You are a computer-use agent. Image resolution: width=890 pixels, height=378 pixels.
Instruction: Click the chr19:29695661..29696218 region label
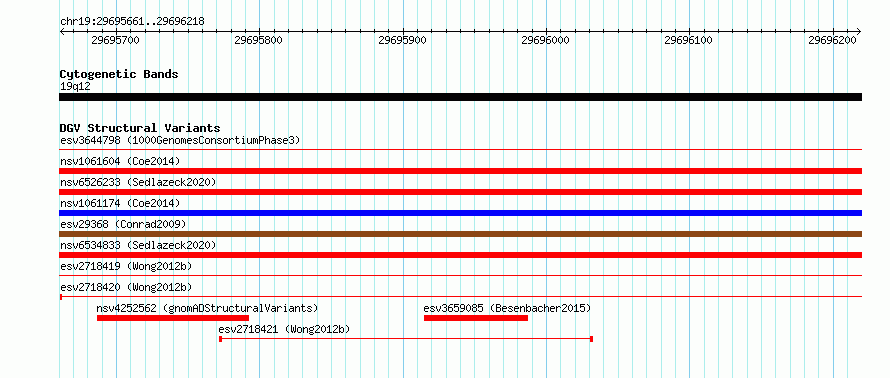click(132, 22)
